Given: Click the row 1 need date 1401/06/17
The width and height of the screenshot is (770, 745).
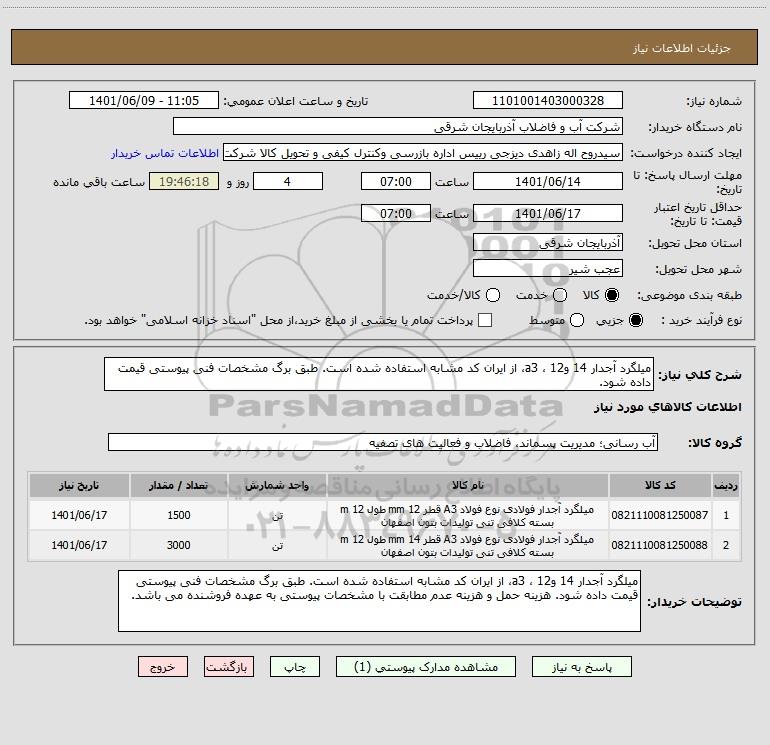Looking at the screenshot, I should tap(79, 515).
